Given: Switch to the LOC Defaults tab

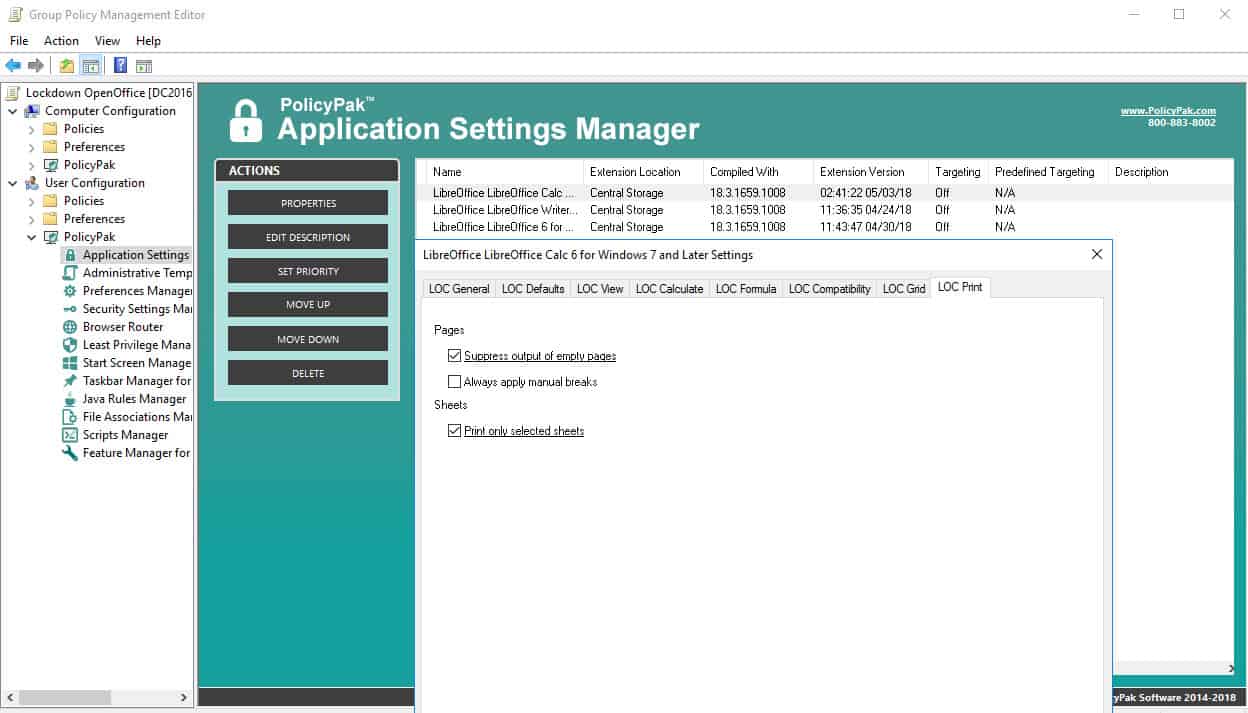Looking at the screenshot, I should click(x=533, y=288).
